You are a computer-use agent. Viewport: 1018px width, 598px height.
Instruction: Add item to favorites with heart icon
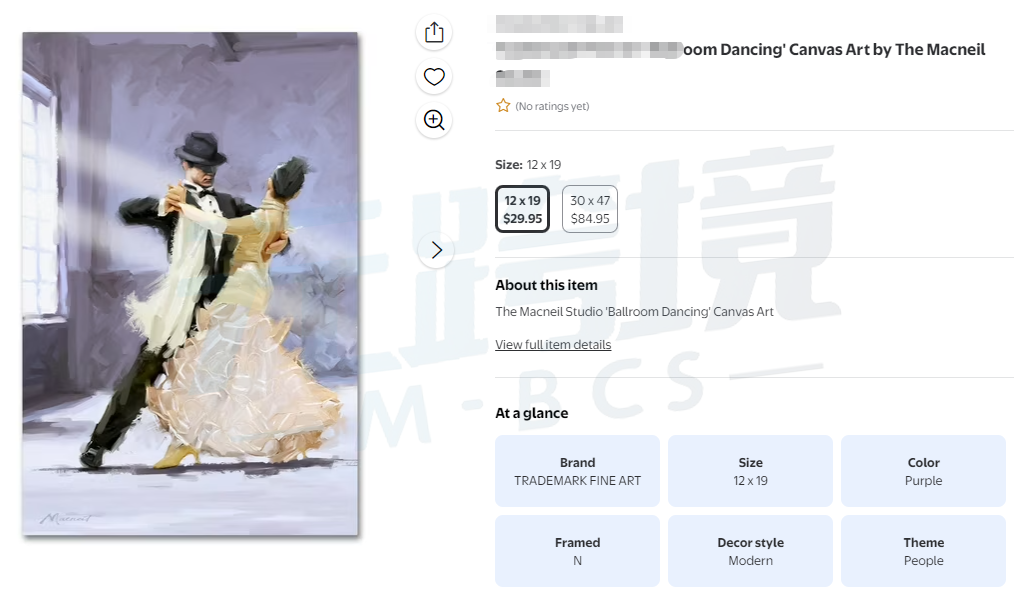tap(434, 77)
